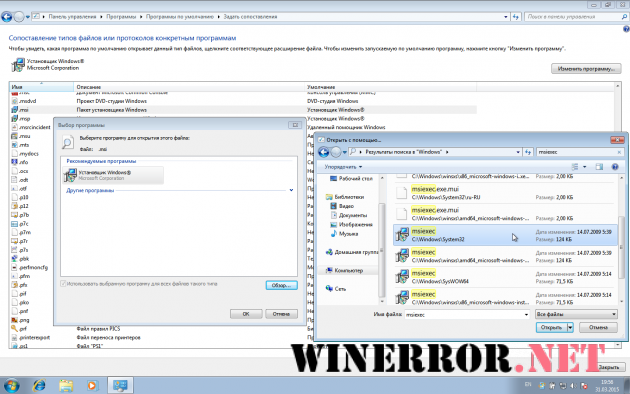Image resolution: width=630 pixels, height=394 pixels.
Task: Click Forward arrow in Open With dialog
Action: point(336,152)
